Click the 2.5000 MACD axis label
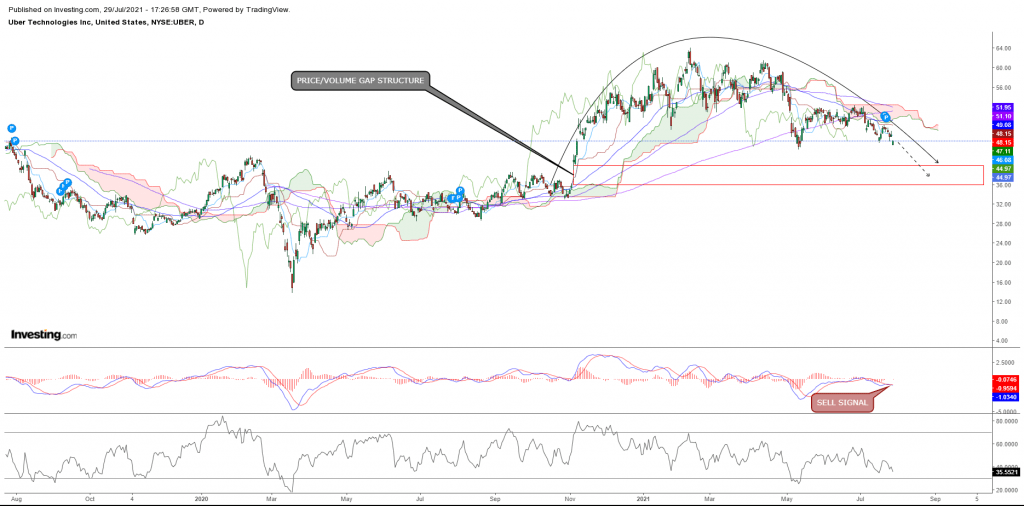This screenshot has height=506, width=1024. tap(1005, 361)
